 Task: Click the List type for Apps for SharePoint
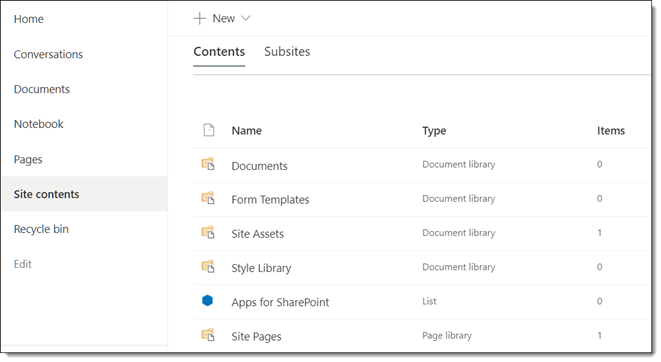tap(430, 301)
